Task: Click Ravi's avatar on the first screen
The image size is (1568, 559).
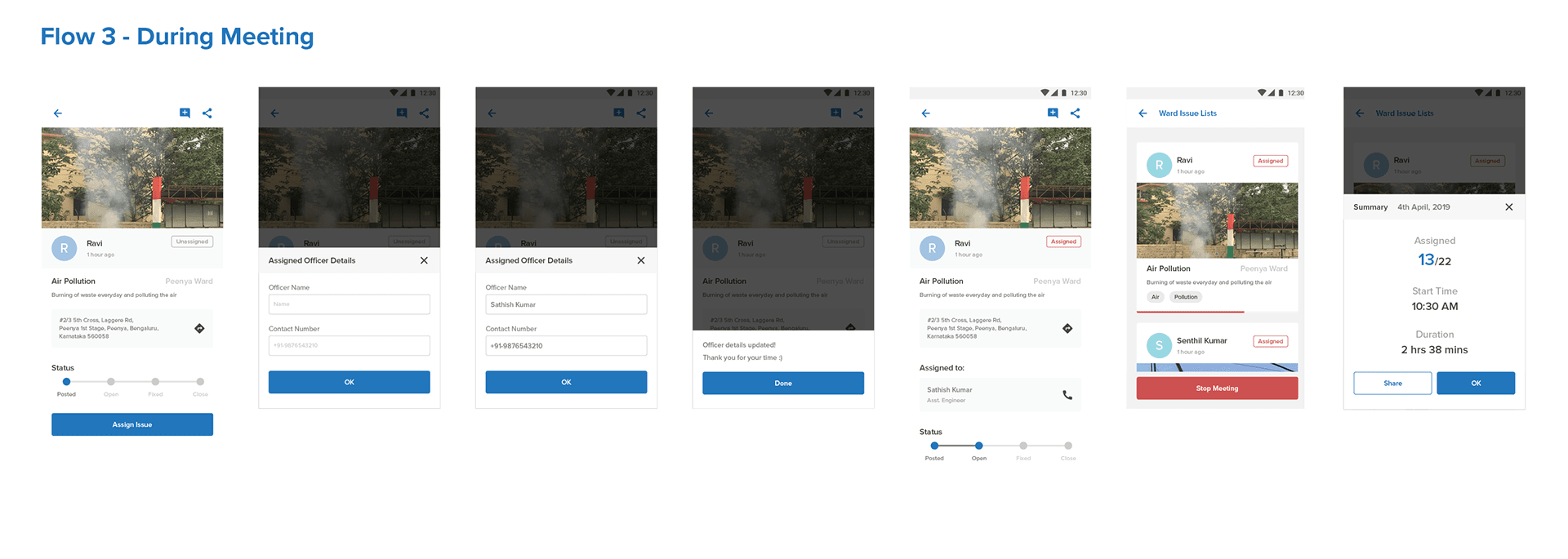Action: point(65,248)
